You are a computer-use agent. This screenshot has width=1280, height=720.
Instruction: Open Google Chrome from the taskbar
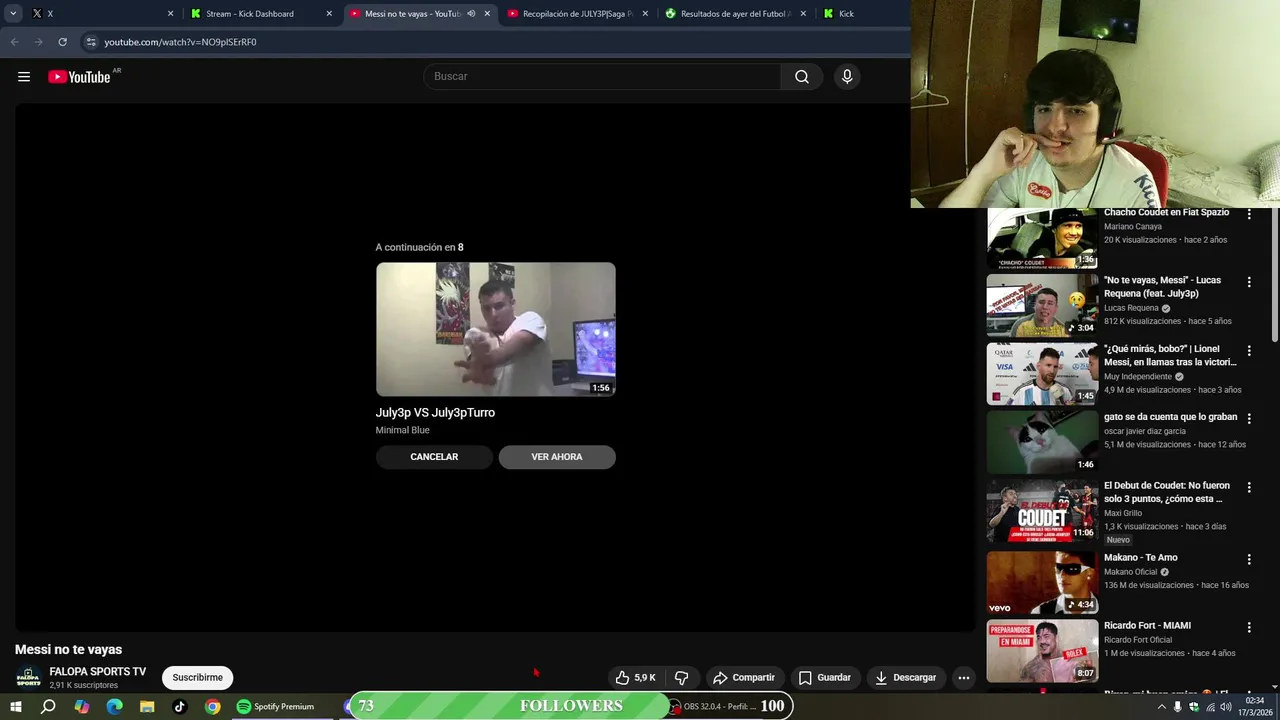pyautogui.click(x=213, y=706)
